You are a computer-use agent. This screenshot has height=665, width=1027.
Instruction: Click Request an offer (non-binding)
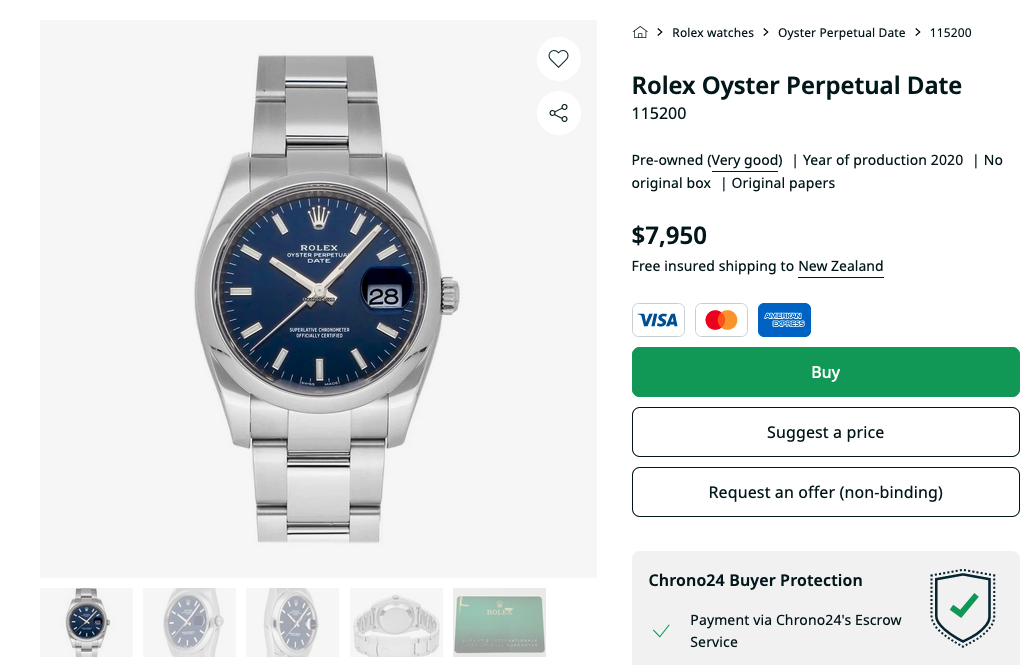[x=825, y=492]
